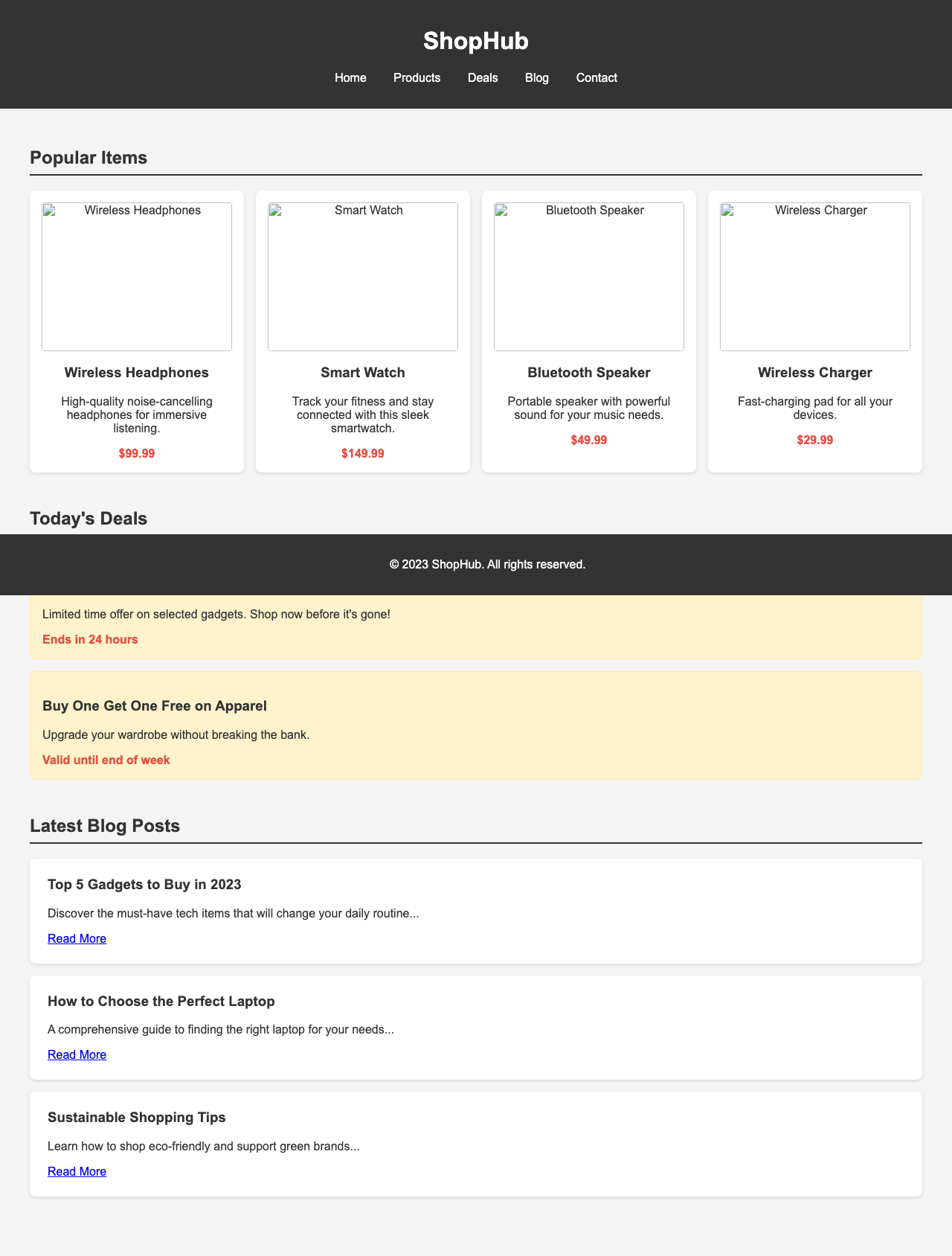Image resolution: width=952 pixels, height=1256 pixels.
Task: Click the ShopHub site title
Action: click(476, 41)
